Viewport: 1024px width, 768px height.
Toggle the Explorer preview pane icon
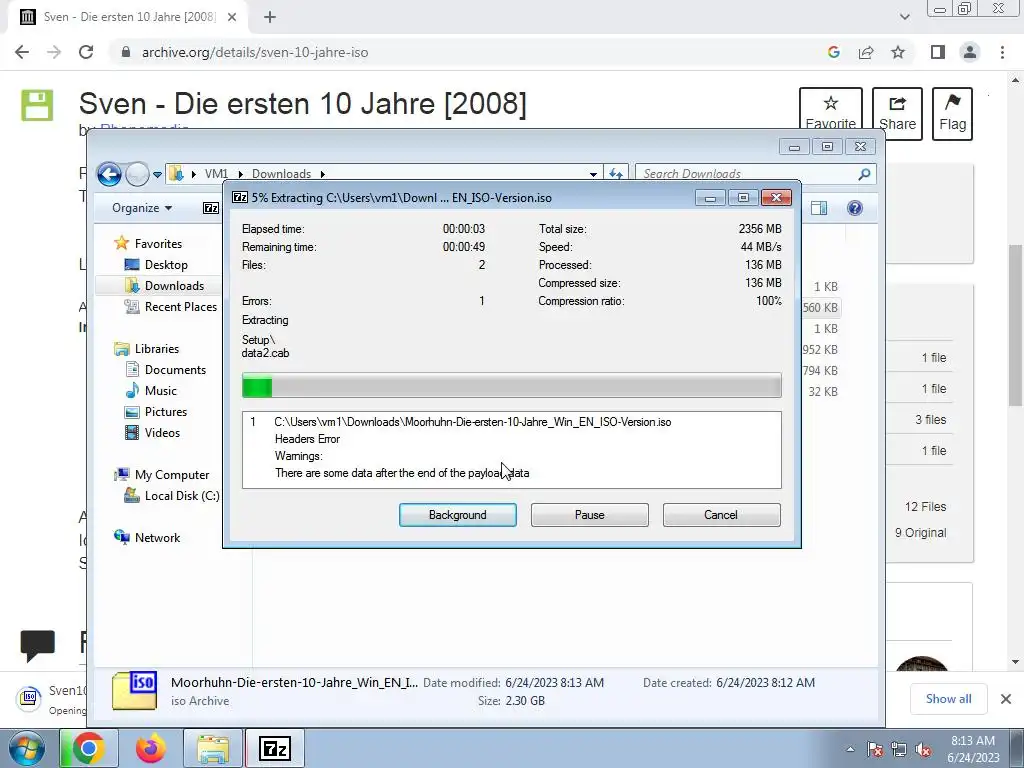818,208
